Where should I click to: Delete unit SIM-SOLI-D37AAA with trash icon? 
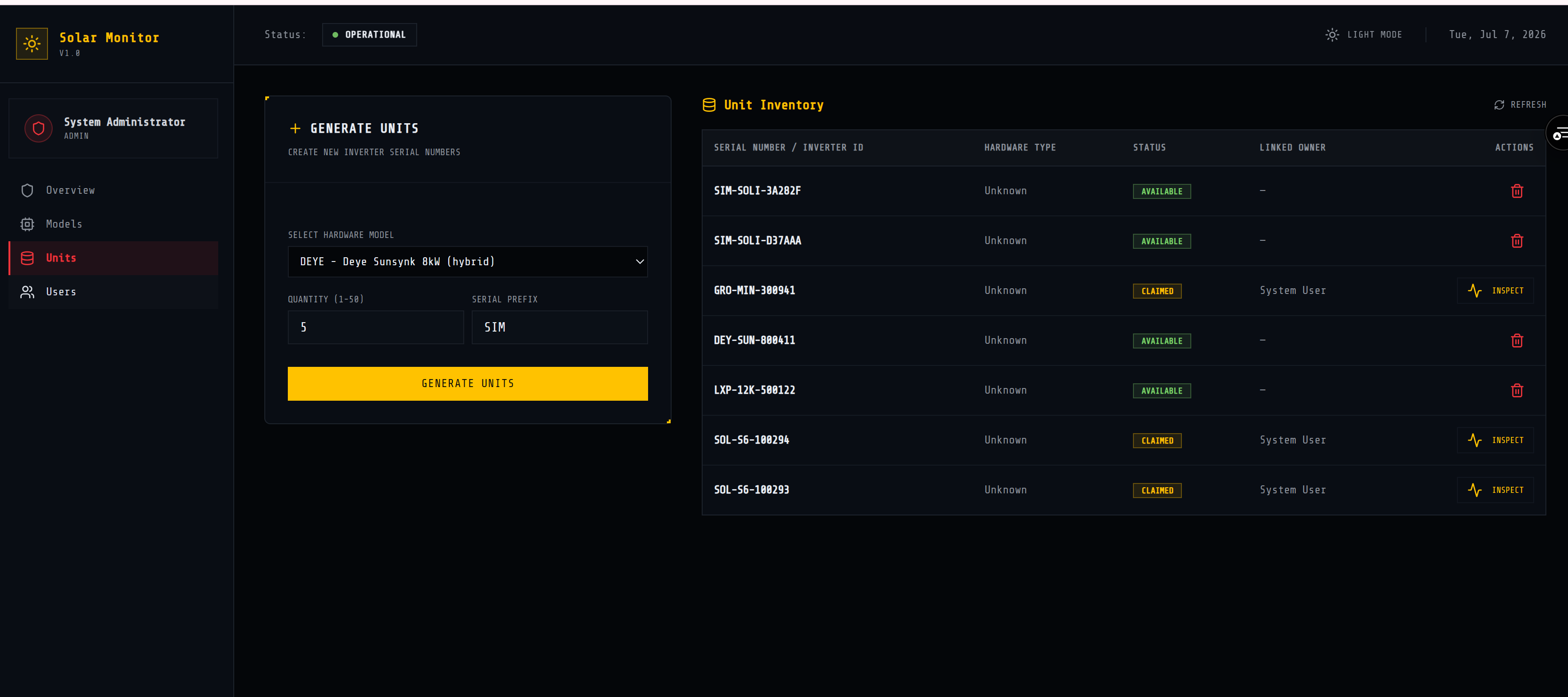[1517, 241]
